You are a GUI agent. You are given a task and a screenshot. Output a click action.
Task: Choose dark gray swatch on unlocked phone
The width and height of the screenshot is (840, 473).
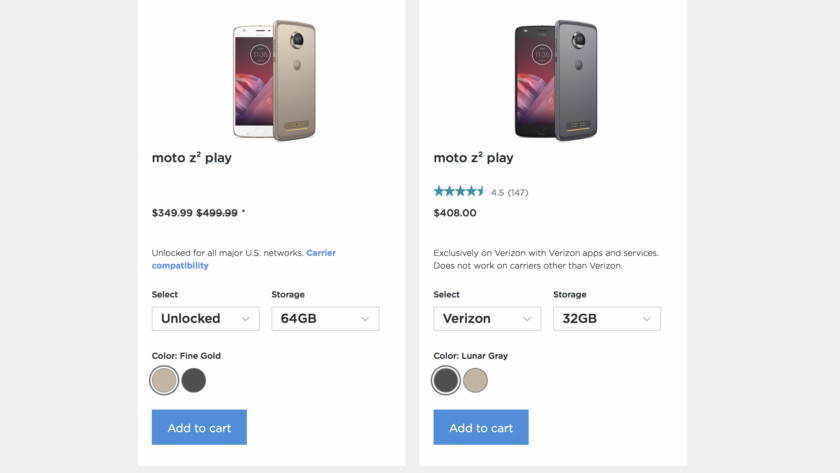194,380
